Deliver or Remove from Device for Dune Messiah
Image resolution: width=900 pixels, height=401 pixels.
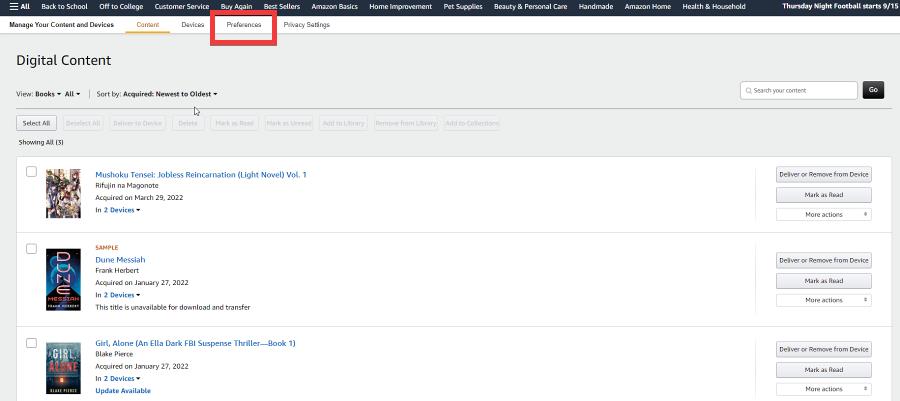pyautogui.click(x=824, y=260)
